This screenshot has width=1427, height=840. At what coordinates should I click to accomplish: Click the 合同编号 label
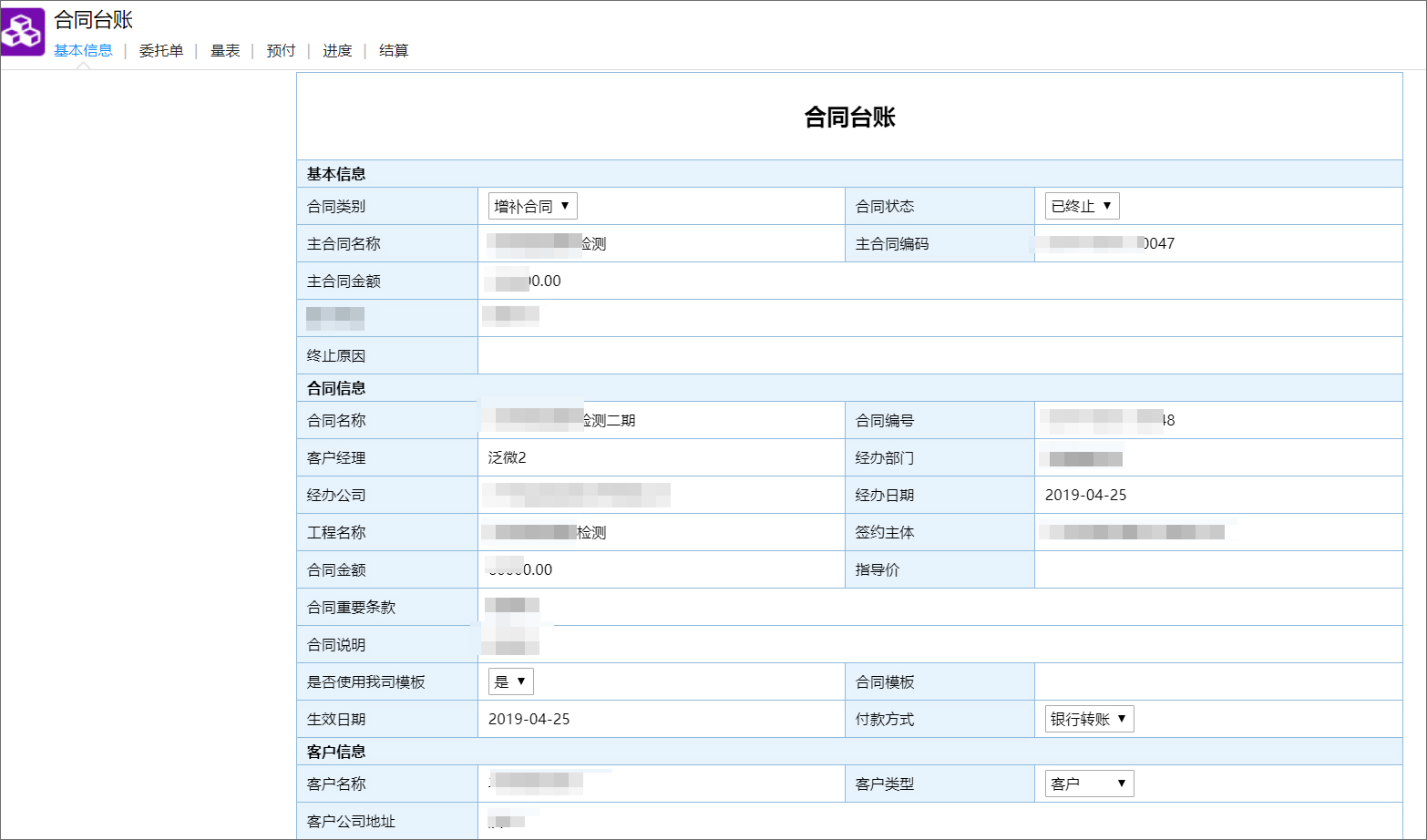pos(885,420)
